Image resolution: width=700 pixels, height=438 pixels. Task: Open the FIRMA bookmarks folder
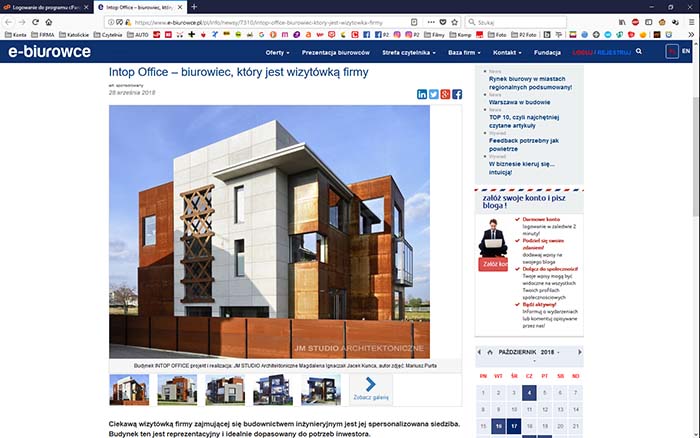(42, 34)
